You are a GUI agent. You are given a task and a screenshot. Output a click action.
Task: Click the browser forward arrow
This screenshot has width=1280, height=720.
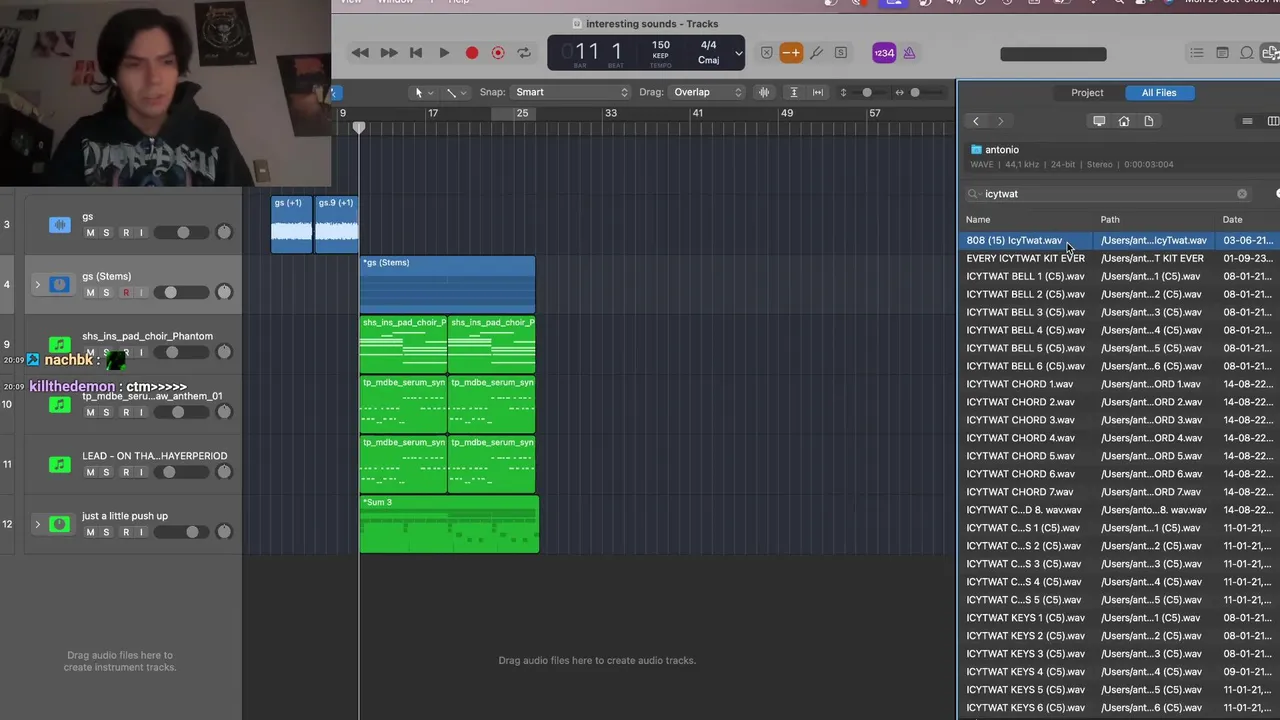(1000, 121)
